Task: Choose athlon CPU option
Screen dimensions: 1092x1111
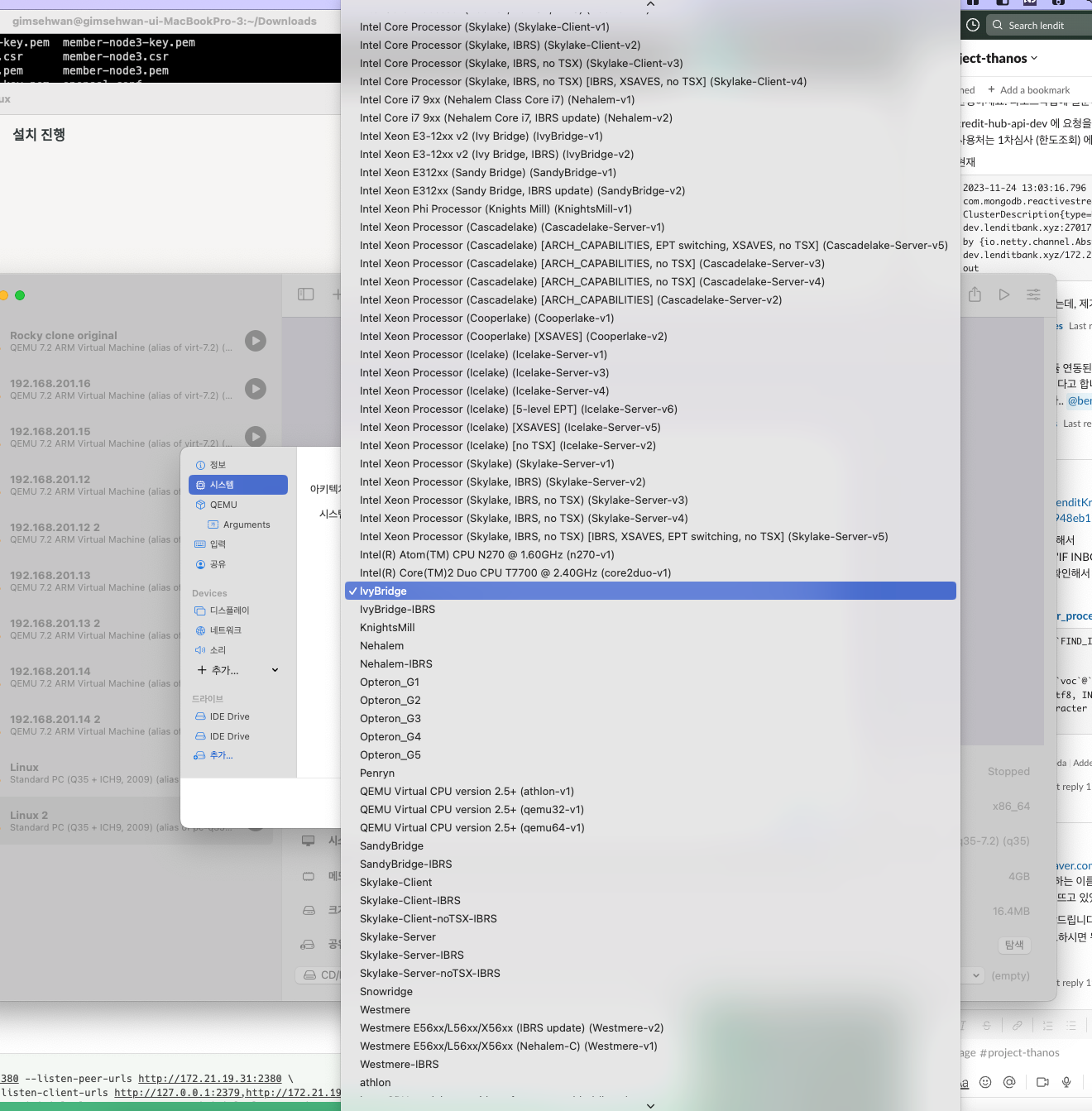Action: click(x=650, y=1082)
